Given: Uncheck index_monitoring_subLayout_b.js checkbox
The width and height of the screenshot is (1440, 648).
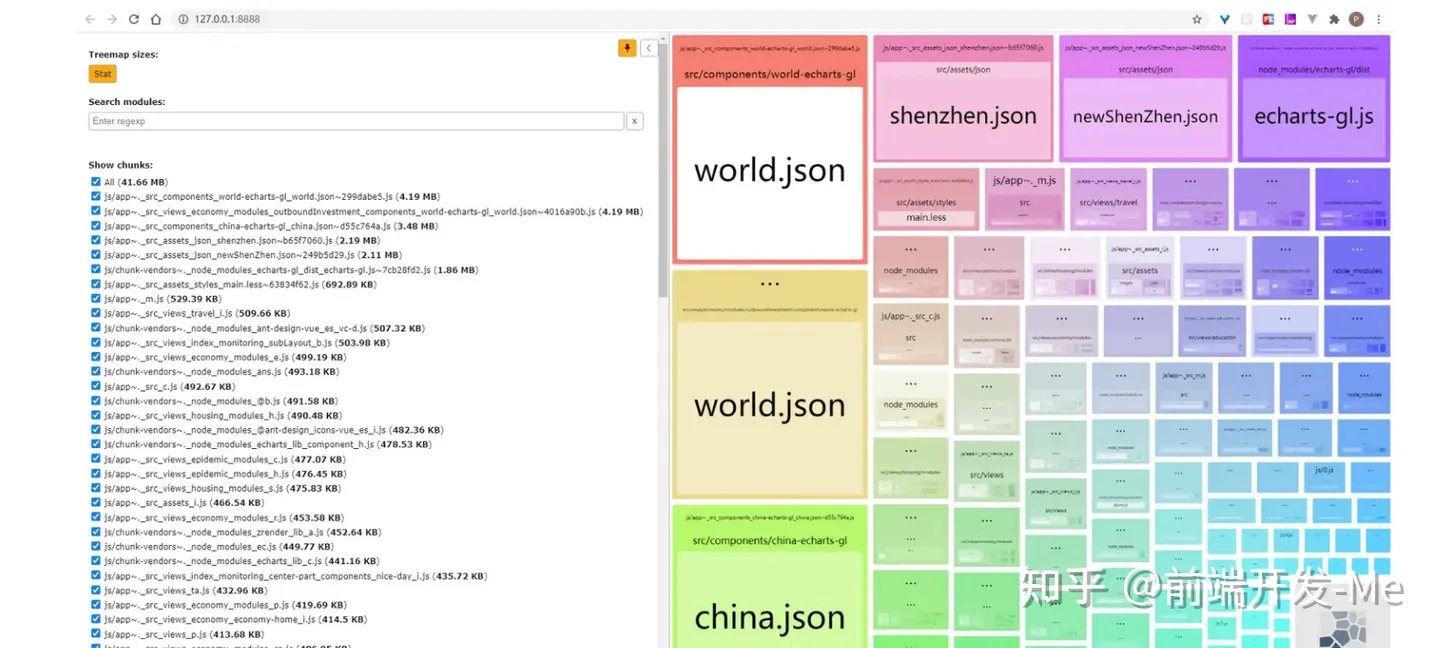Looking at the screenshot, I should pyautogui.click(x=96, y=342).
